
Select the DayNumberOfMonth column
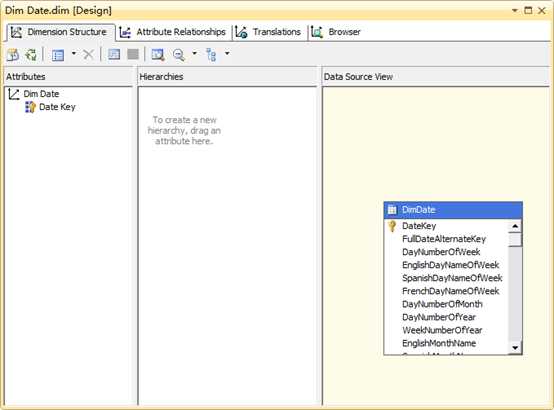tap(442, 304)
